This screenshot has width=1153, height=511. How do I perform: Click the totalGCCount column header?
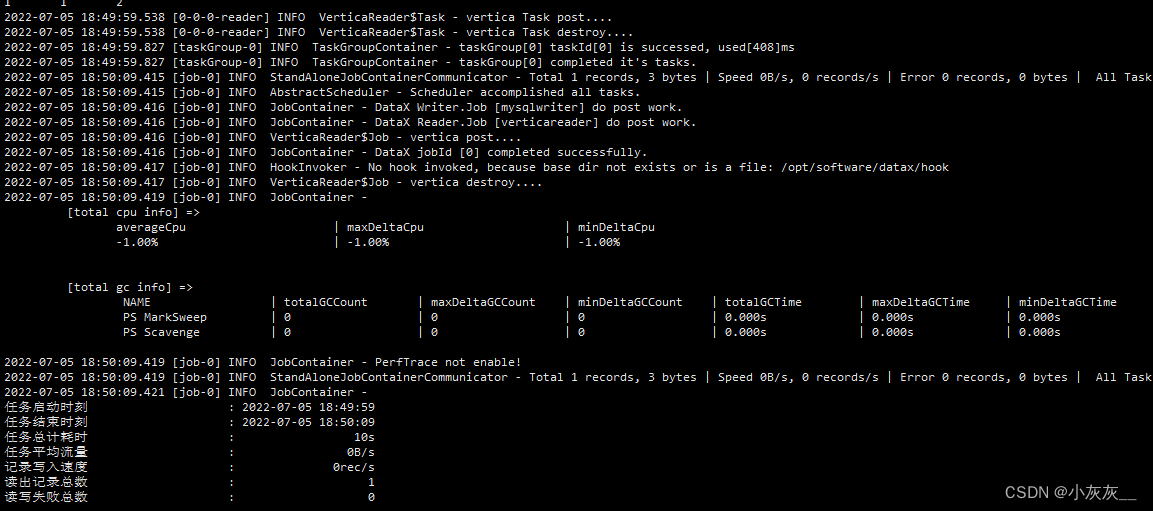(326, 302)
